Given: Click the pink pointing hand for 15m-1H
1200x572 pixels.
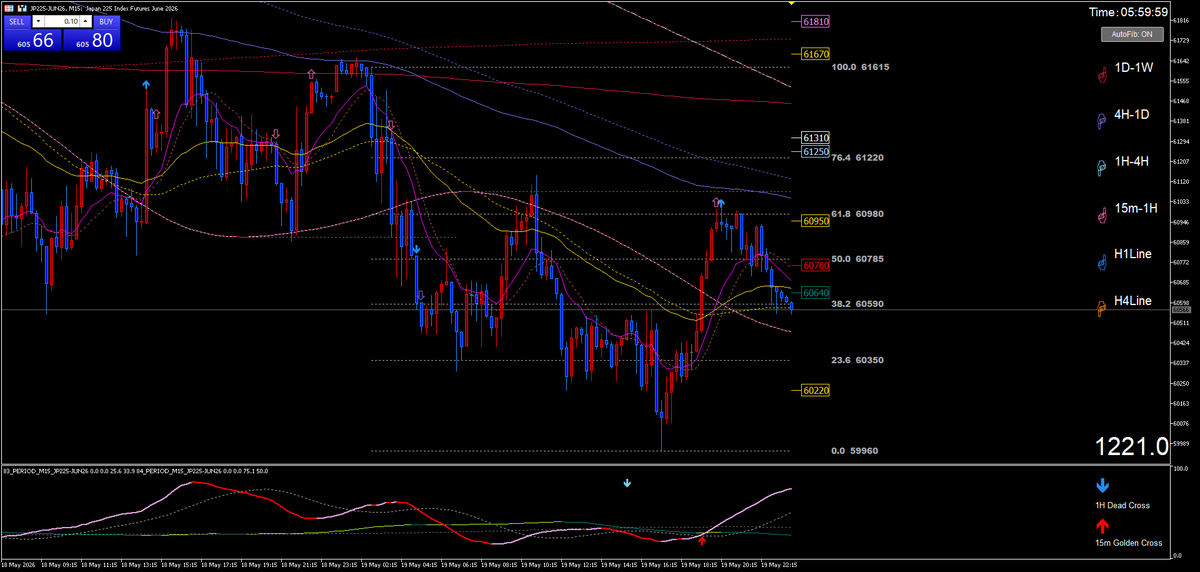Looking at the screenshot, I should click(1102, 213).
